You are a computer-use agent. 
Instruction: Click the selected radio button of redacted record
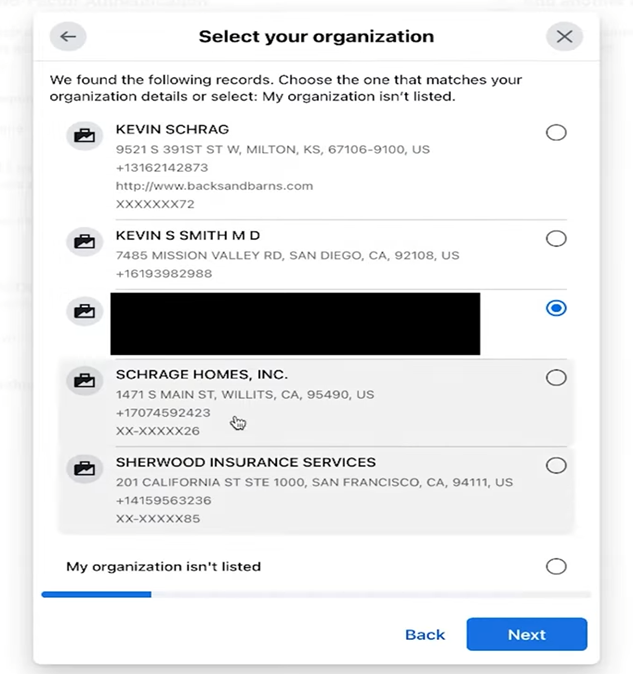pos(556,308)
